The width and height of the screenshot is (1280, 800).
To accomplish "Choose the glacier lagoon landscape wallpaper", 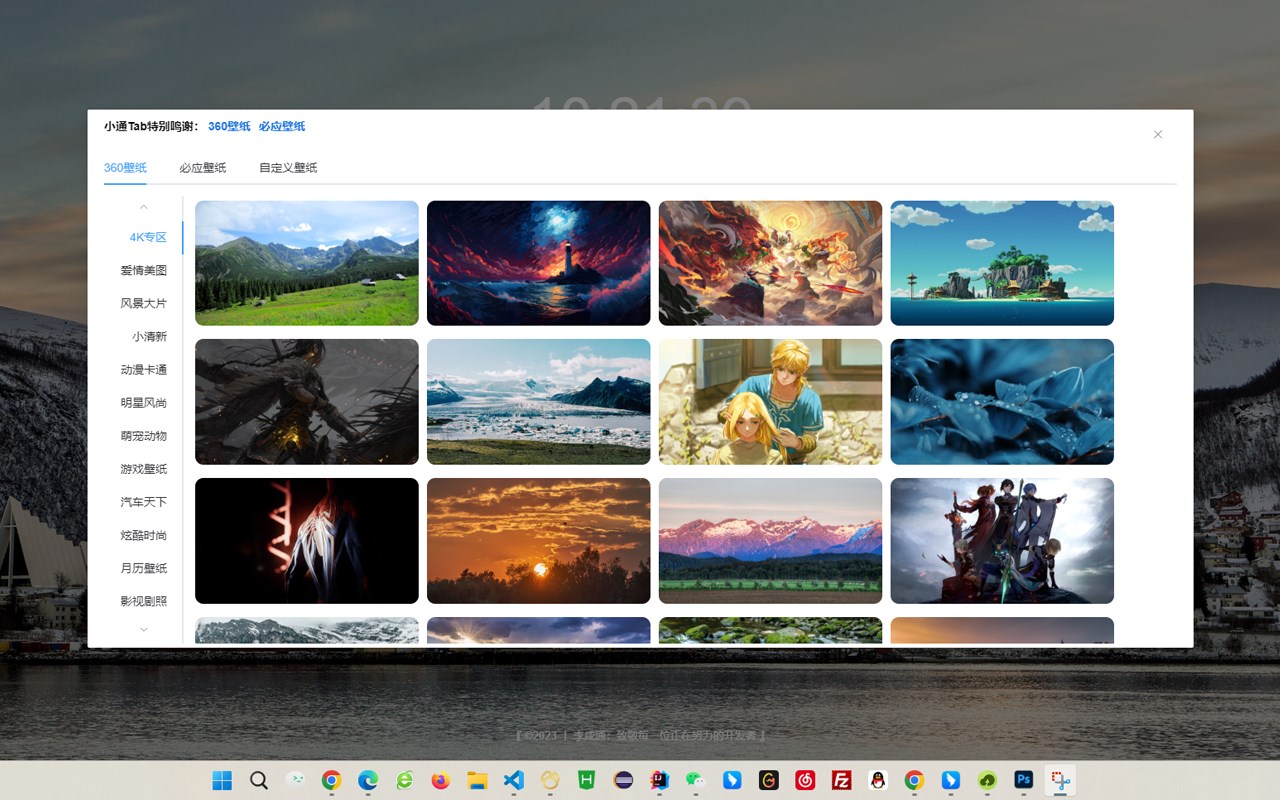I will click(539, 402).
